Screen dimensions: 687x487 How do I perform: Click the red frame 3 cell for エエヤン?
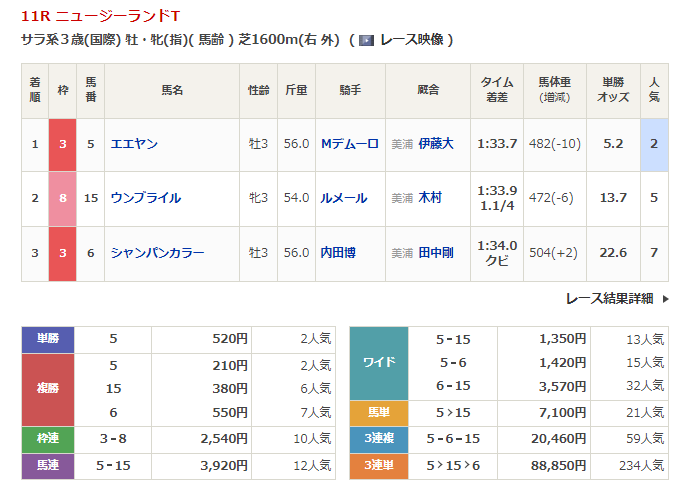tap(63, 144)
